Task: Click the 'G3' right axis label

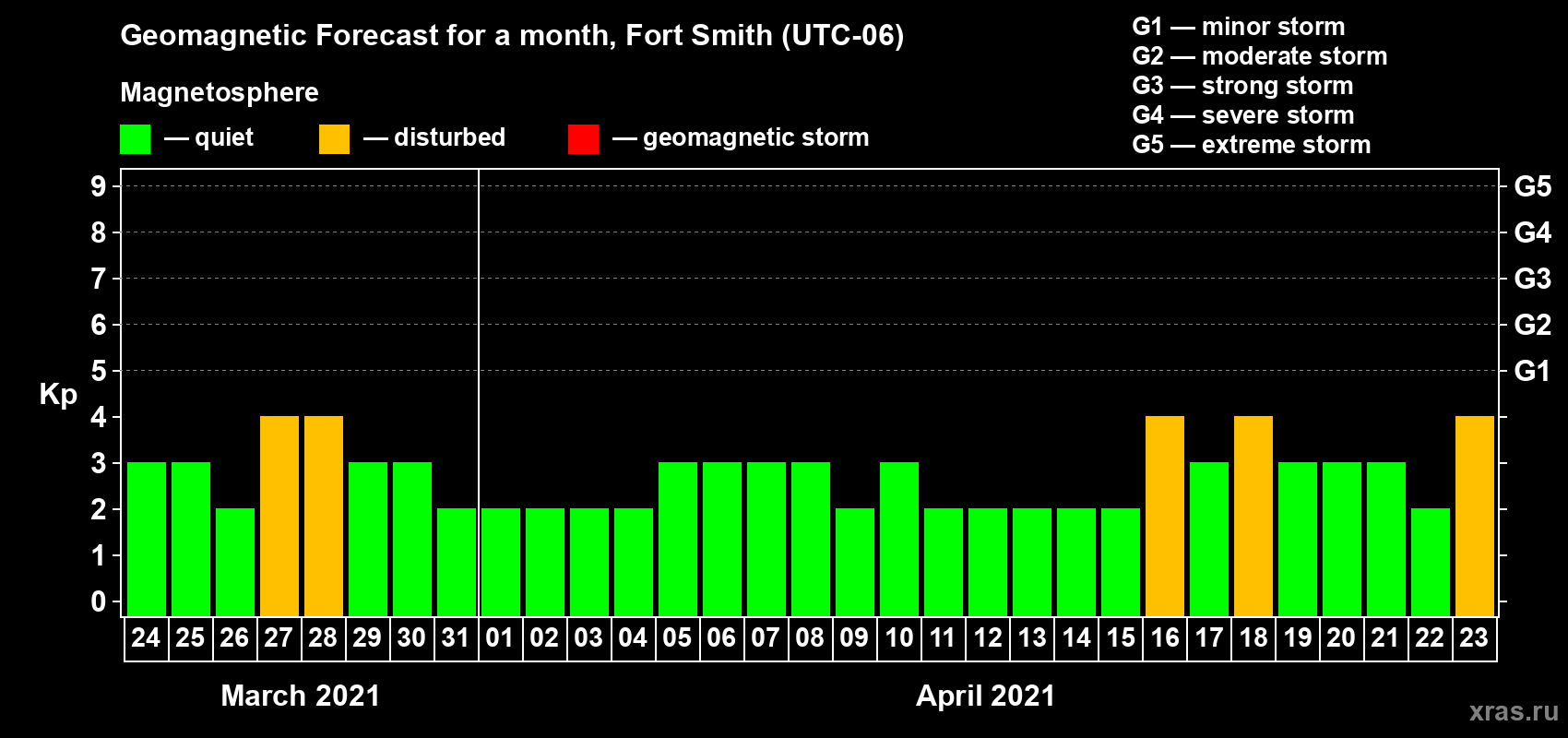Action: (x=1533, y=279)
